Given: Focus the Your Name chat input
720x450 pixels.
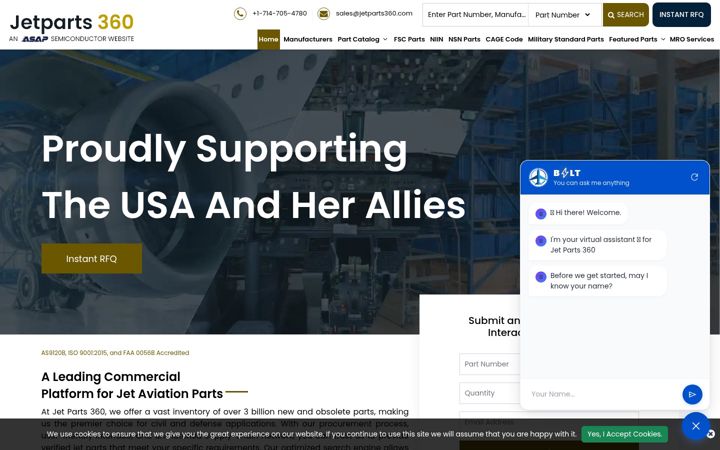Looking at the screenshot, I should [x=602, y=394].
